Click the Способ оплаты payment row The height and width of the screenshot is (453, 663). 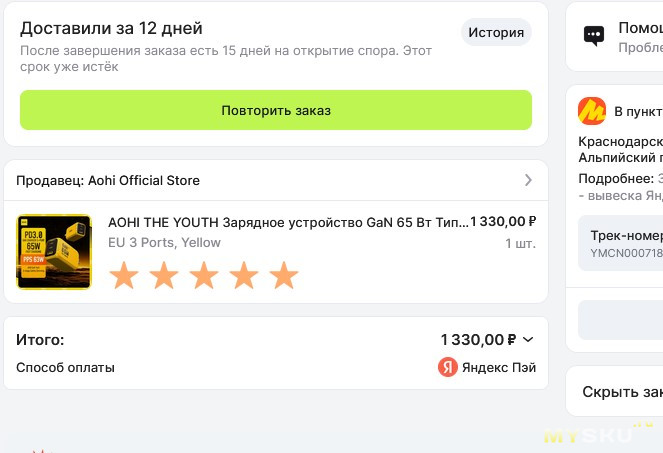pos(66,367)
